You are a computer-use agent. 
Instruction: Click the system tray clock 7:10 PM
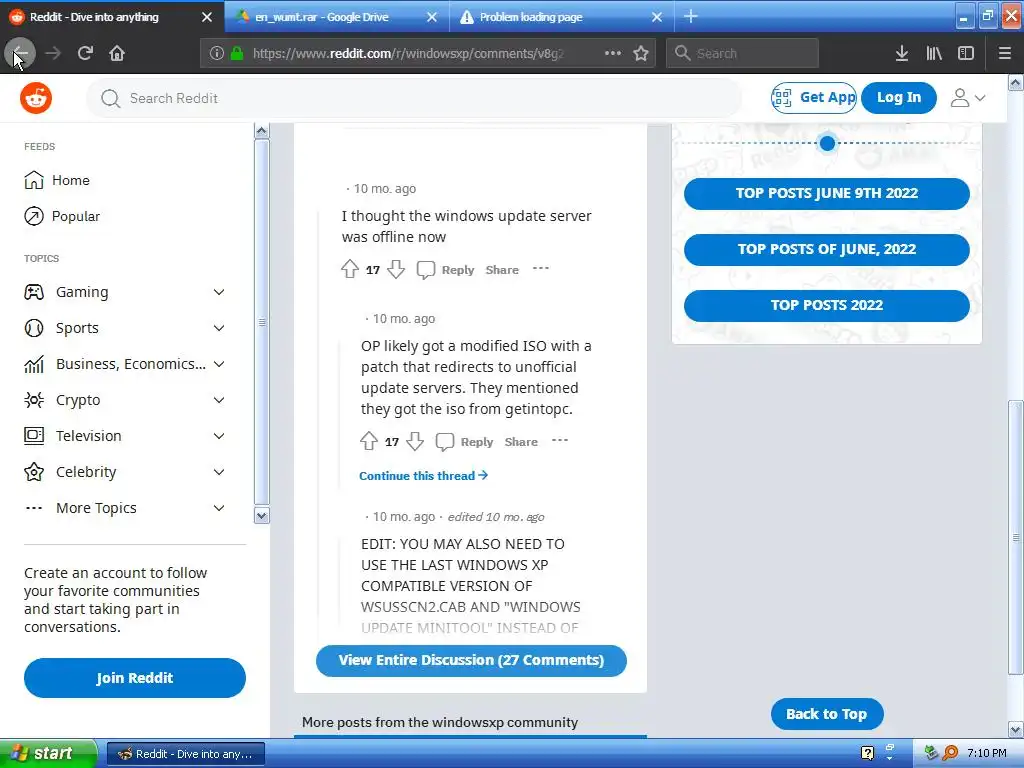coord(987,753)
